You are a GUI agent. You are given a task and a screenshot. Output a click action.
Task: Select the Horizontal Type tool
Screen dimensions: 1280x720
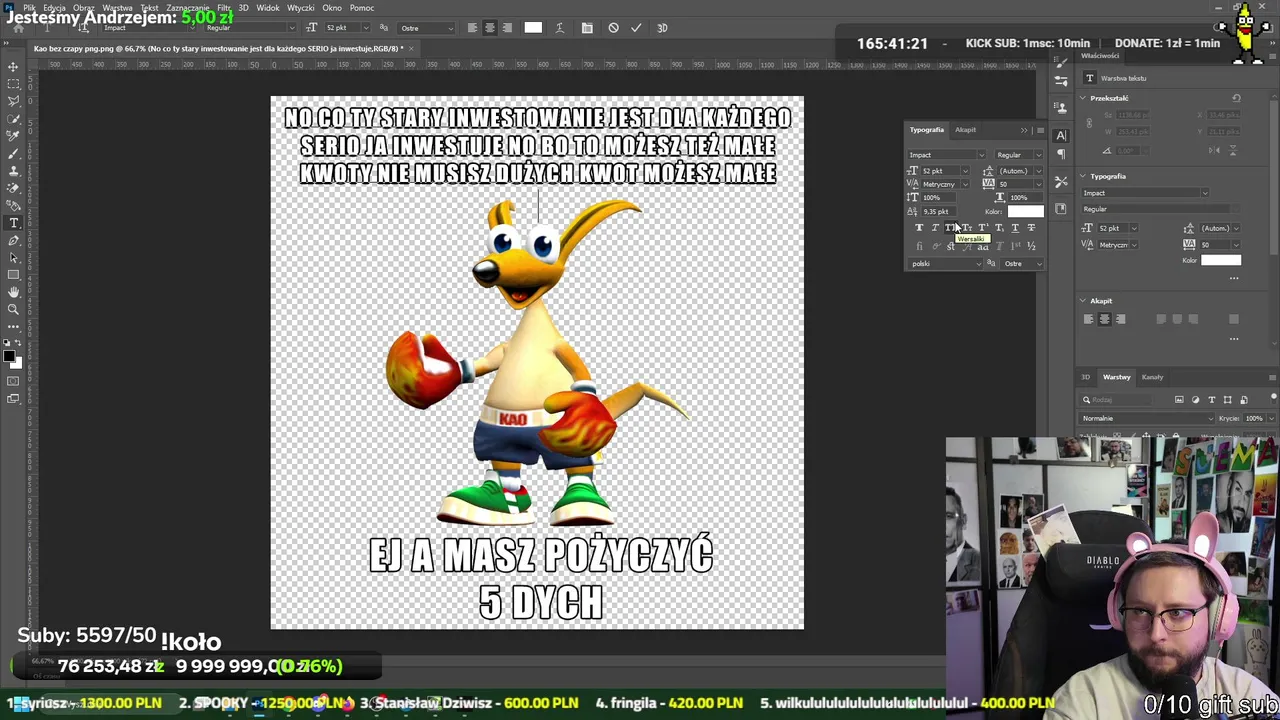13,222
